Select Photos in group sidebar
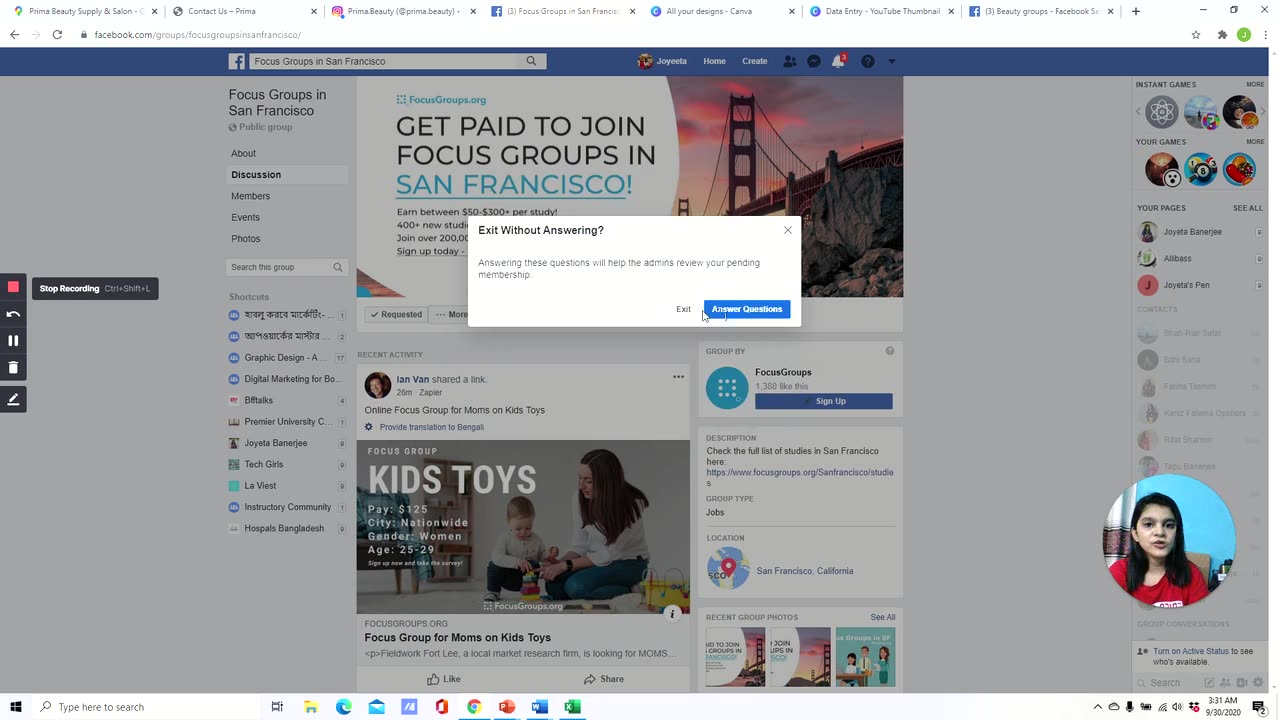The width and height of the screenshot is (1280, 720). pyautogui.click(x=245, y=239)
